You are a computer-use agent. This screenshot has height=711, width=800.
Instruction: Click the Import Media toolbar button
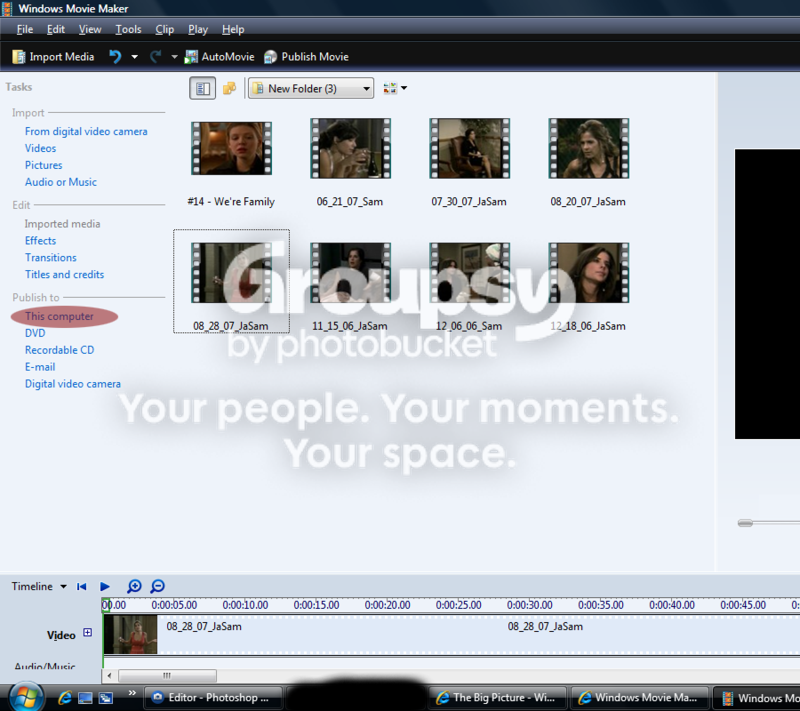(53, 57)
